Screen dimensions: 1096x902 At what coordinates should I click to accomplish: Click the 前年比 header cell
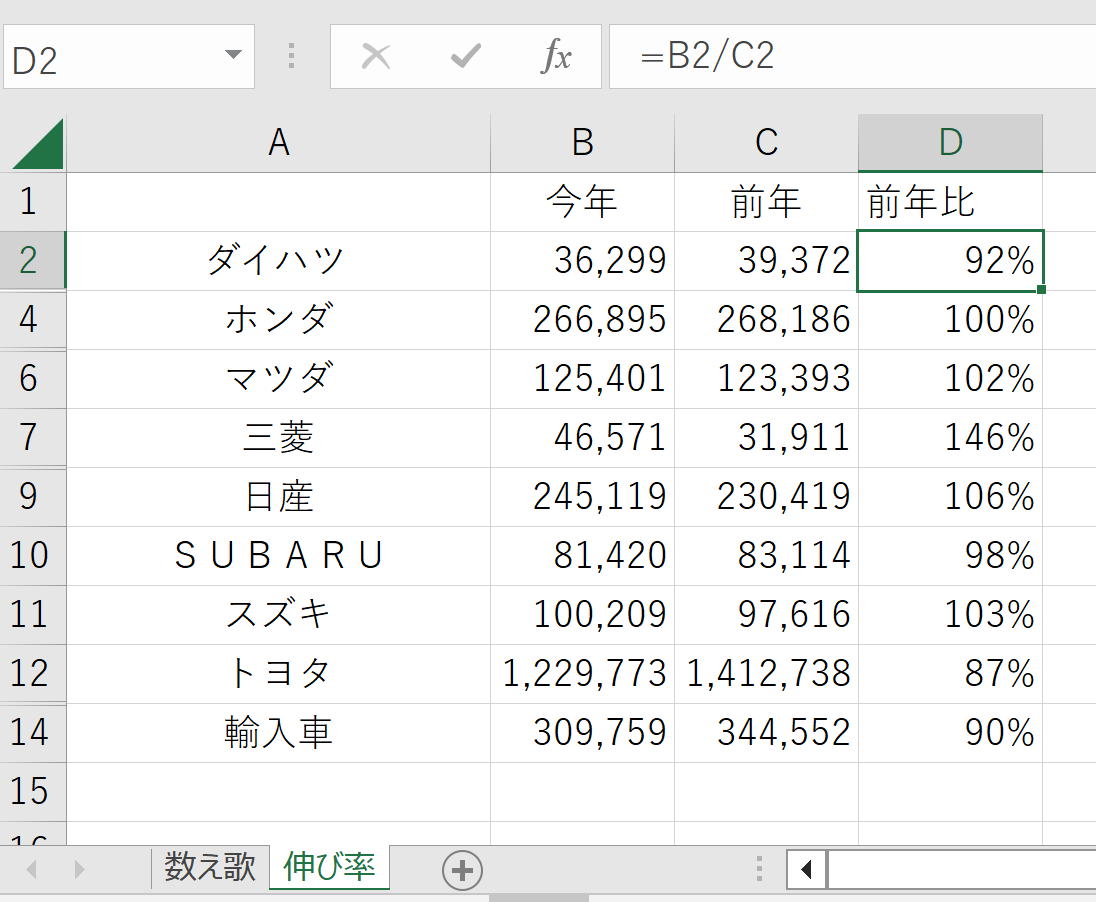coord(951,202)
